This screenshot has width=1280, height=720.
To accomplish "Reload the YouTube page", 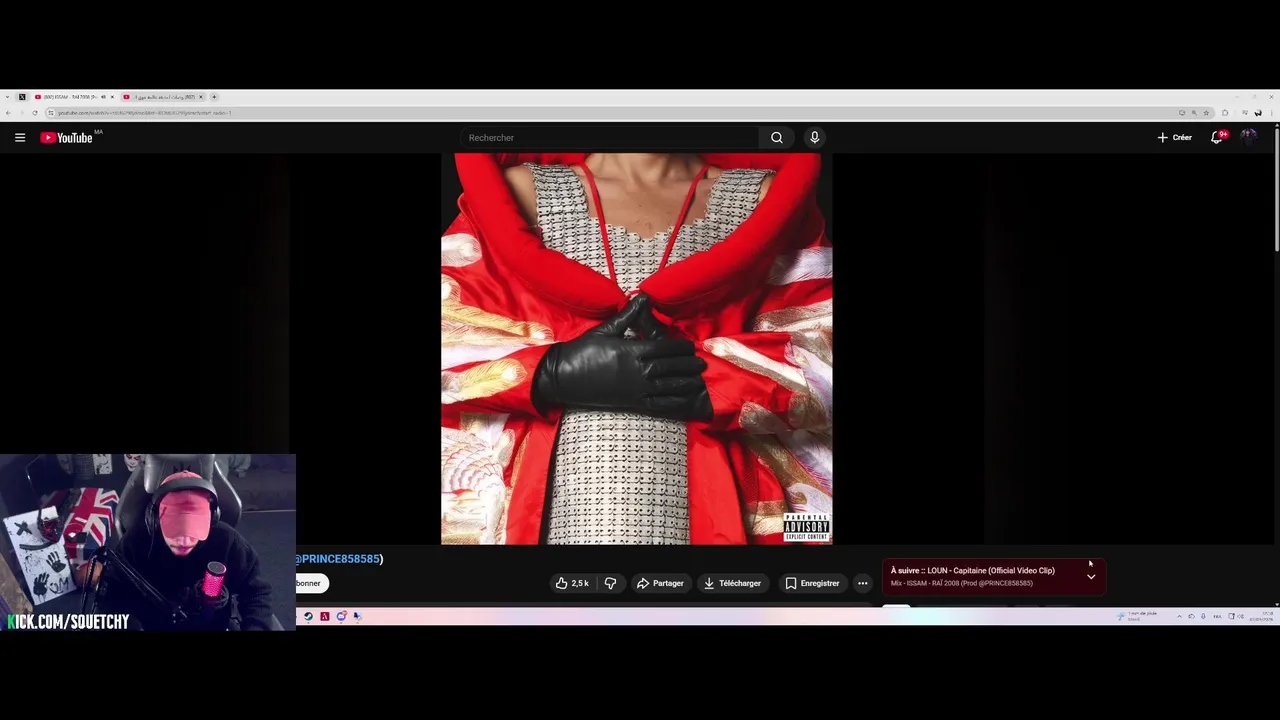I will click(x=35, y=113).
